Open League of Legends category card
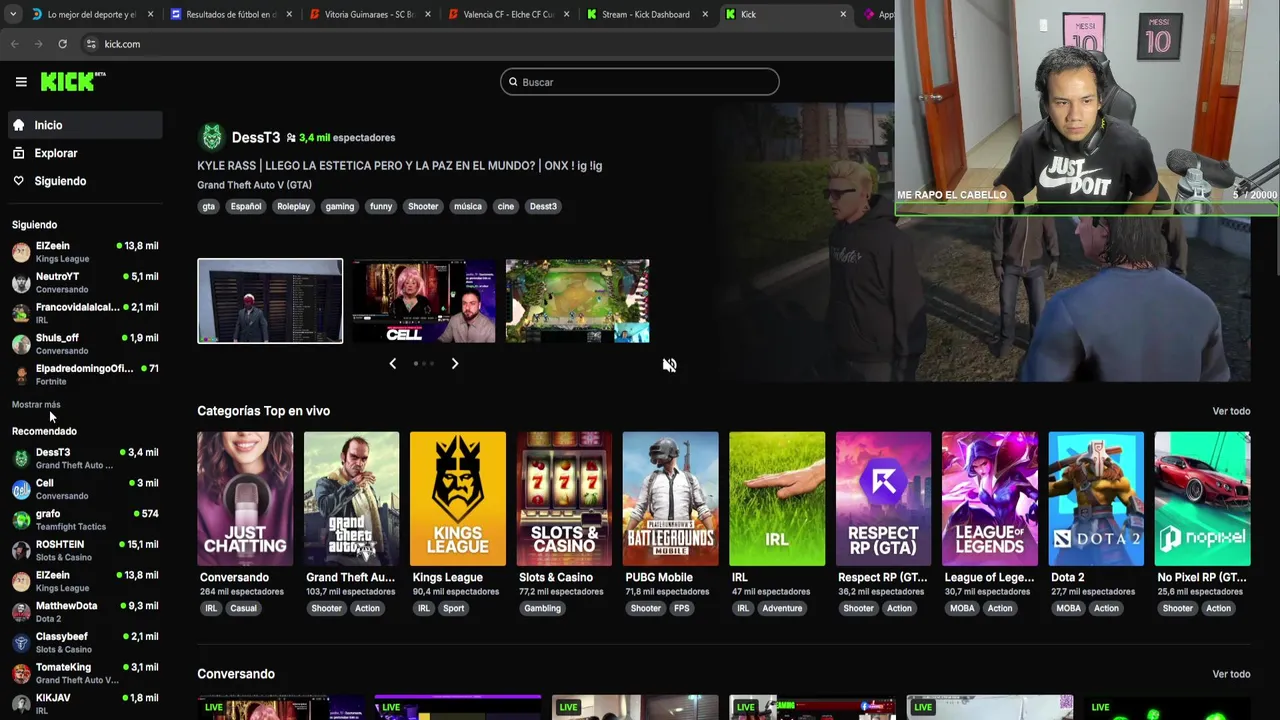Image resolution: width=1280 pixels, height=720 pixels. pyautogui.click(x=990, y=499)
